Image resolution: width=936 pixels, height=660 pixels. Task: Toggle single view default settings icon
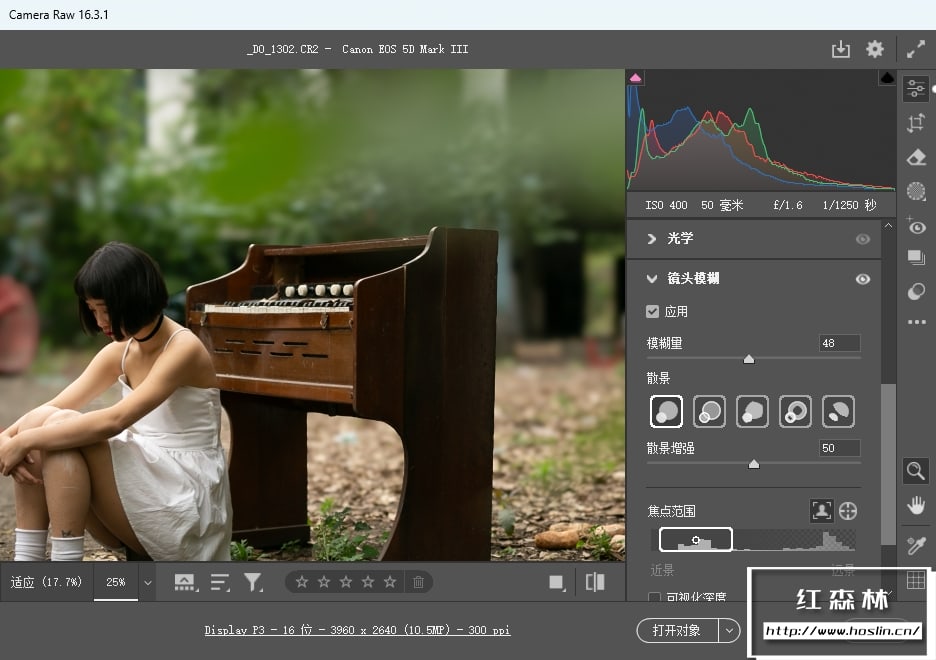click(x=557, y=582)
